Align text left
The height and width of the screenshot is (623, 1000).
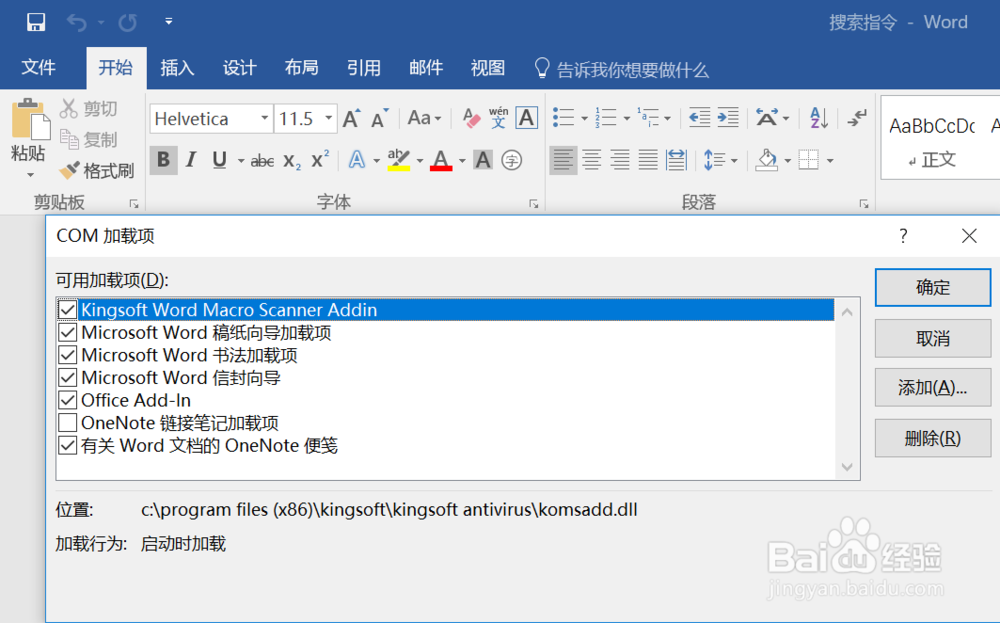click(563, 159)
